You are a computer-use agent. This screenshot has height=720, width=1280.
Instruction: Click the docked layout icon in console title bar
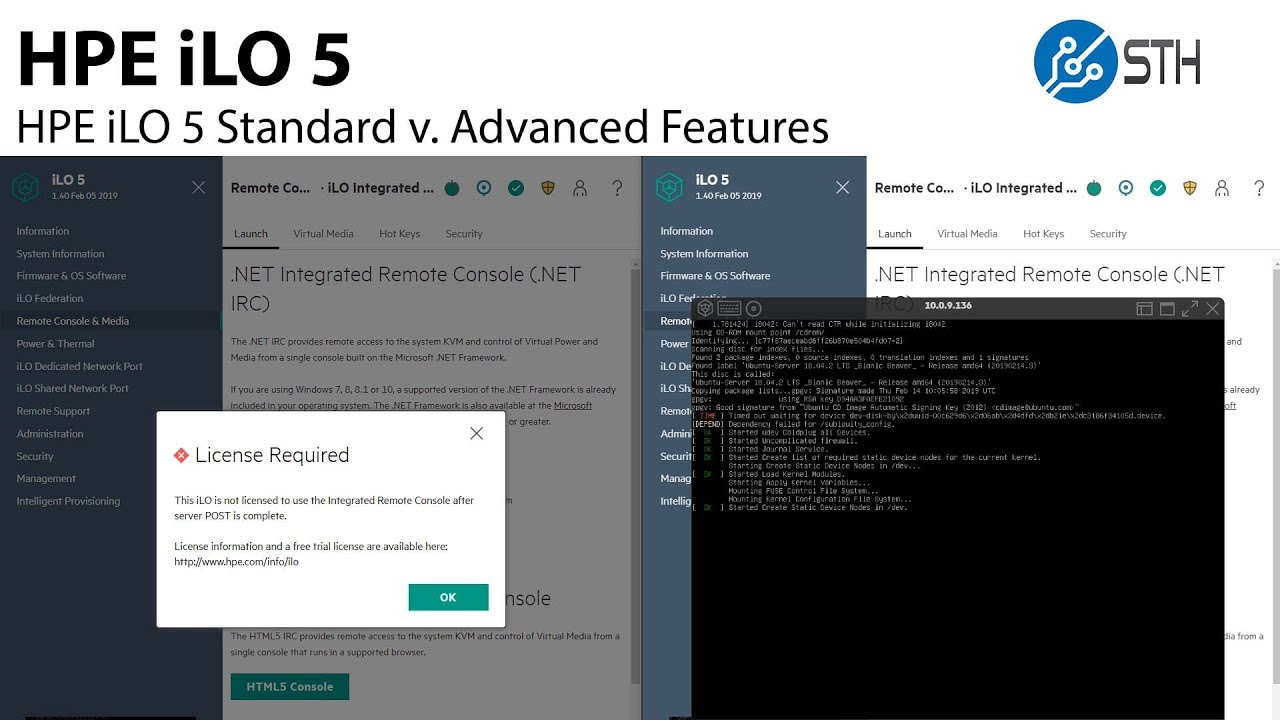[1144, 309]
